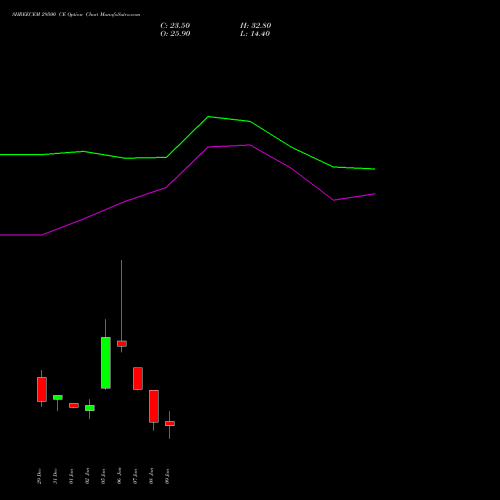Click the open value O: 25.90
The image size is (500, 500).
coord(175,34)
